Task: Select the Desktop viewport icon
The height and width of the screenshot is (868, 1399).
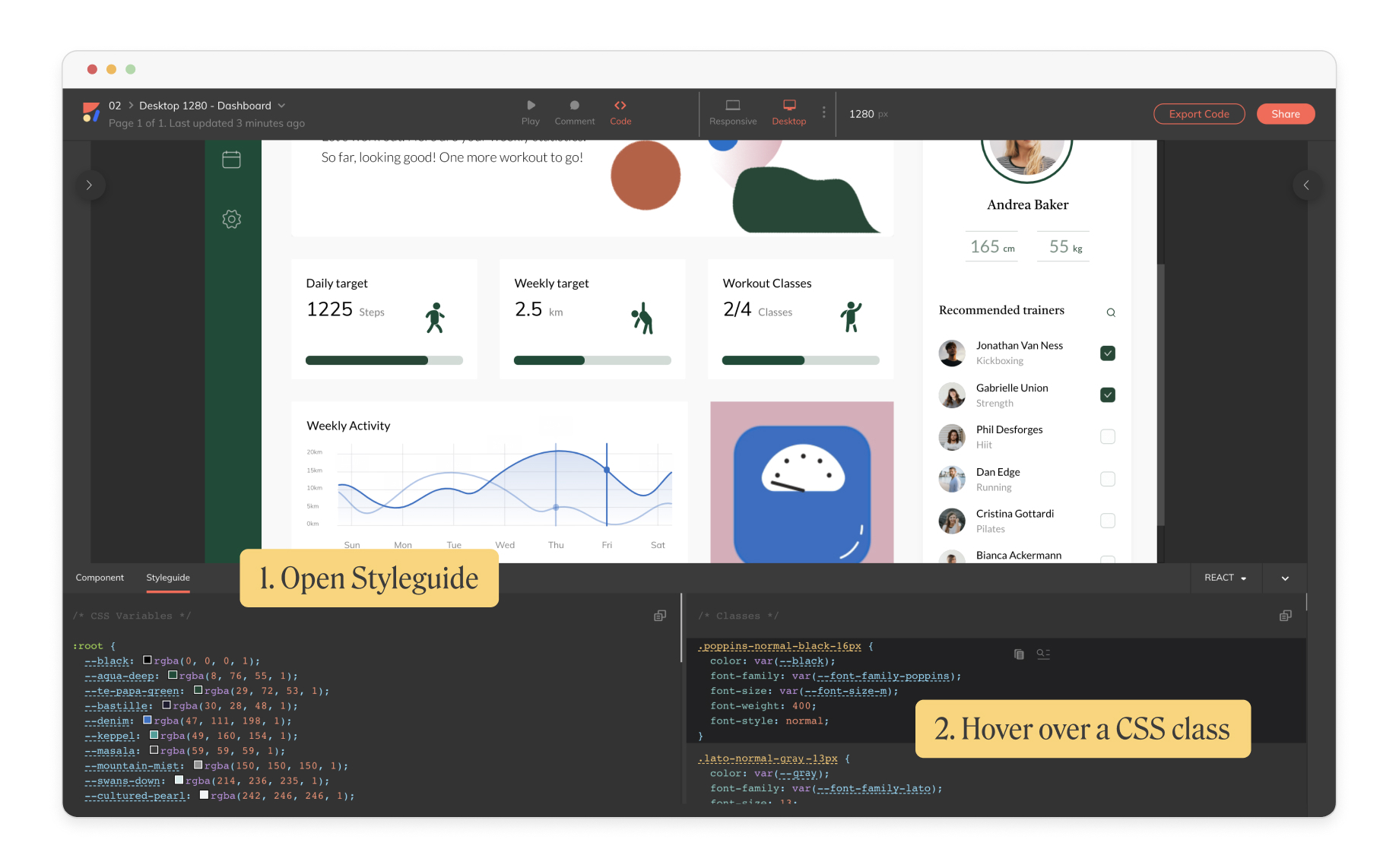Action: pyautogui.click(x=789, y=106)
